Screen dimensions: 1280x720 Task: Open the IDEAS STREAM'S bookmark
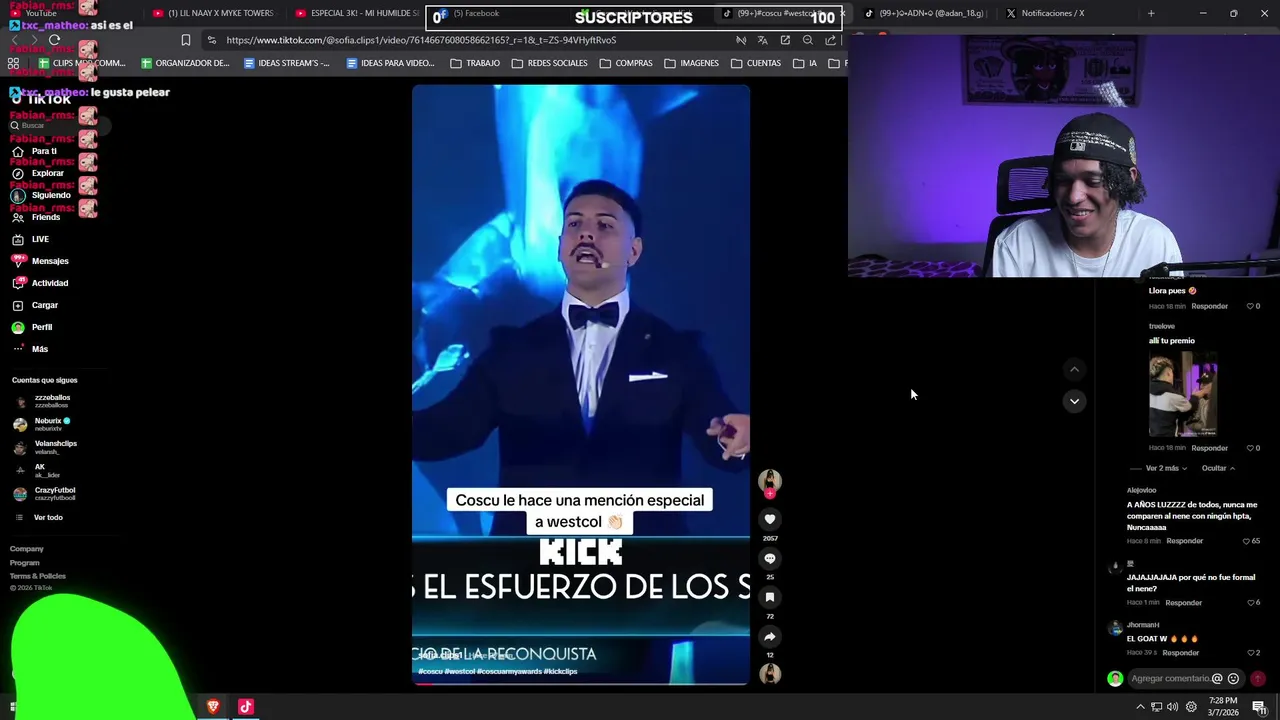tap(286, 63)
